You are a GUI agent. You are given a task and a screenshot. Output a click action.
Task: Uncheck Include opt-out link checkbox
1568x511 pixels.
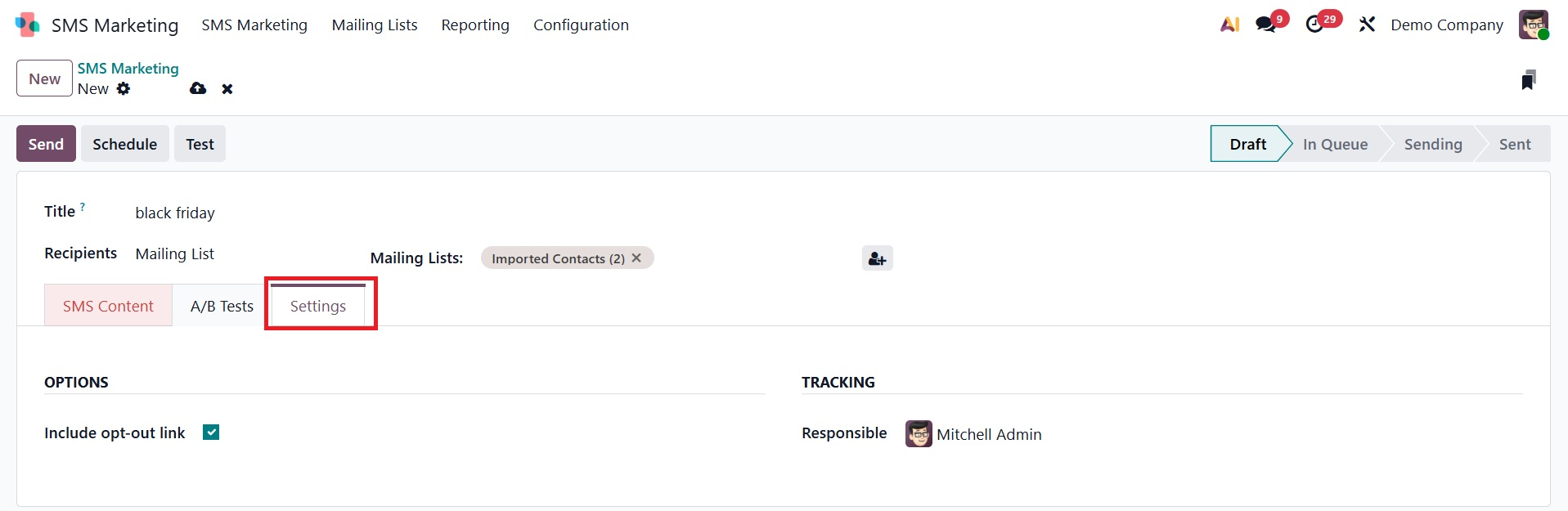(211, 433)
